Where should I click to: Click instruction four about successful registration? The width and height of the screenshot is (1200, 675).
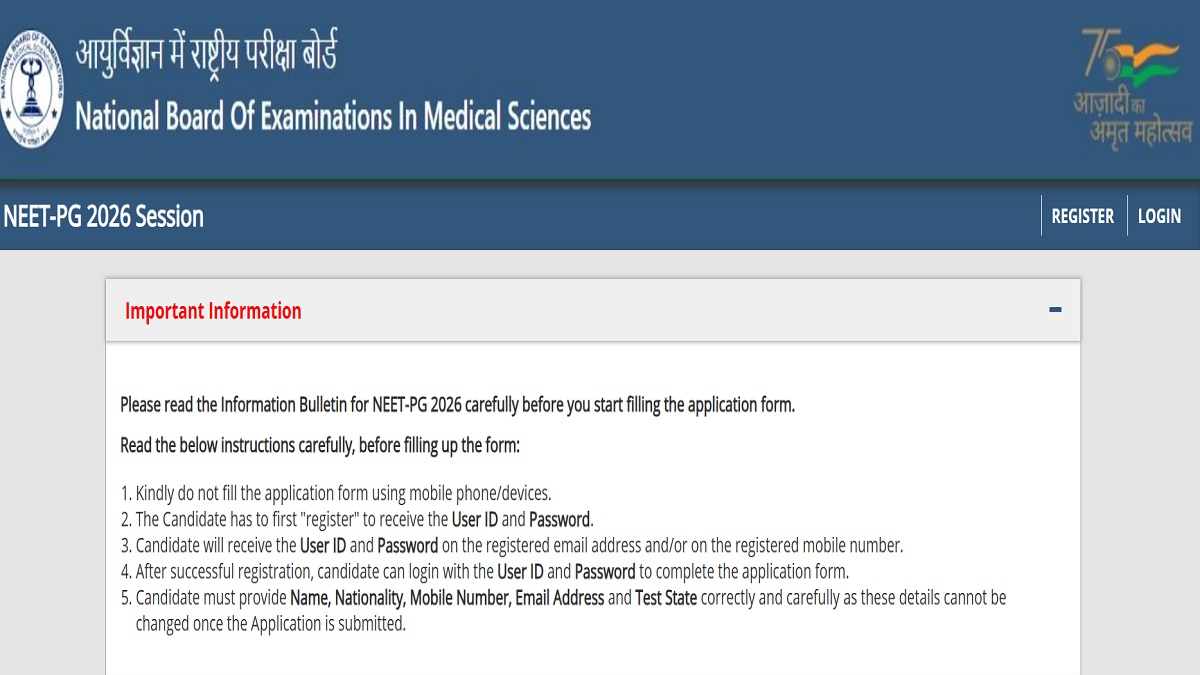point(484,571)
